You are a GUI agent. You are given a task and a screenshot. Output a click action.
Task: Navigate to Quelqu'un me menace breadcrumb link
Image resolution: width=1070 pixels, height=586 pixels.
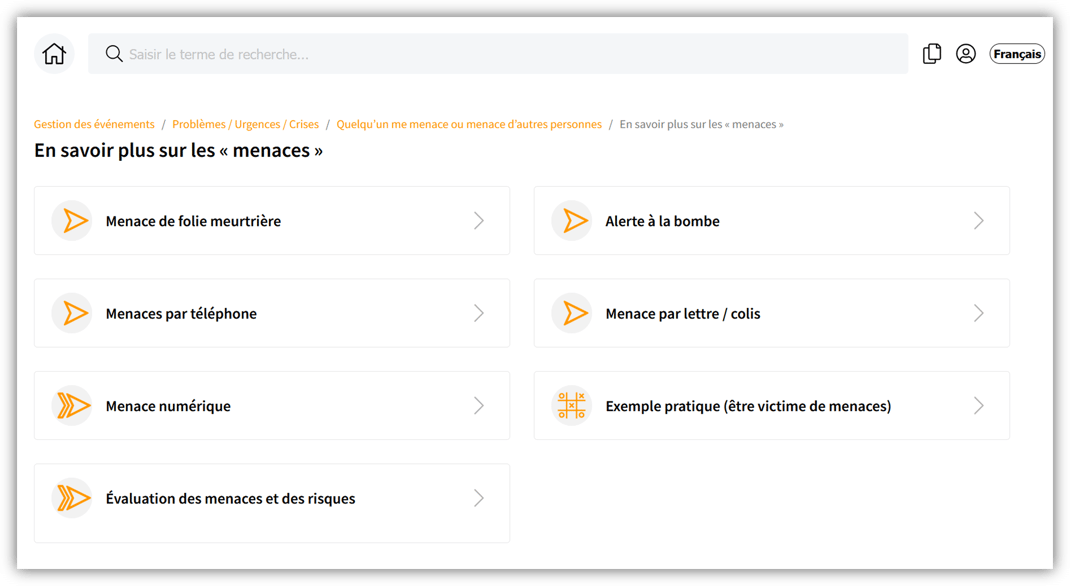(x=469, y=125)
